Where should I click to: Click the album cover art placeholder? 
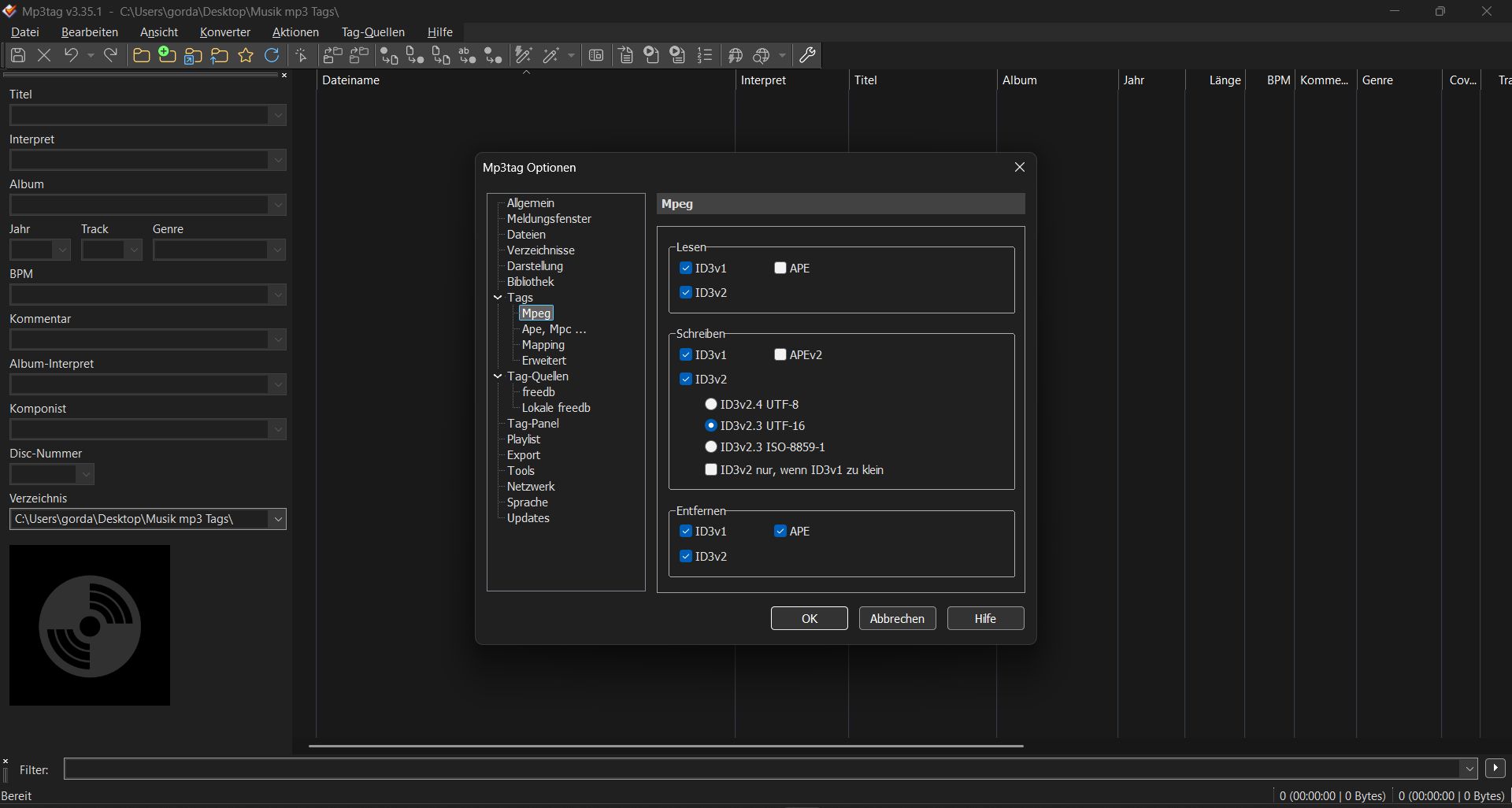pos(90,626)
